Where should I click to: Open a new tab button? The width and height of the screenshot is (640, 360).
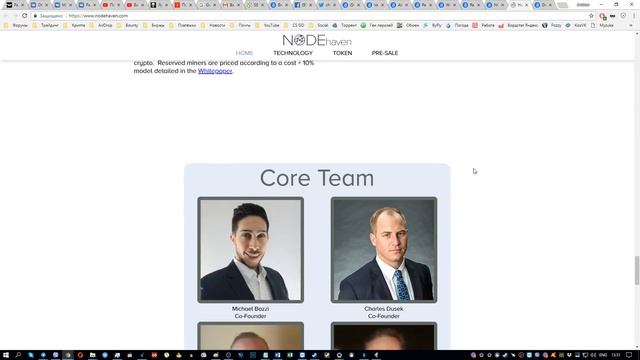pyautogui.click(x=562, y=5)
